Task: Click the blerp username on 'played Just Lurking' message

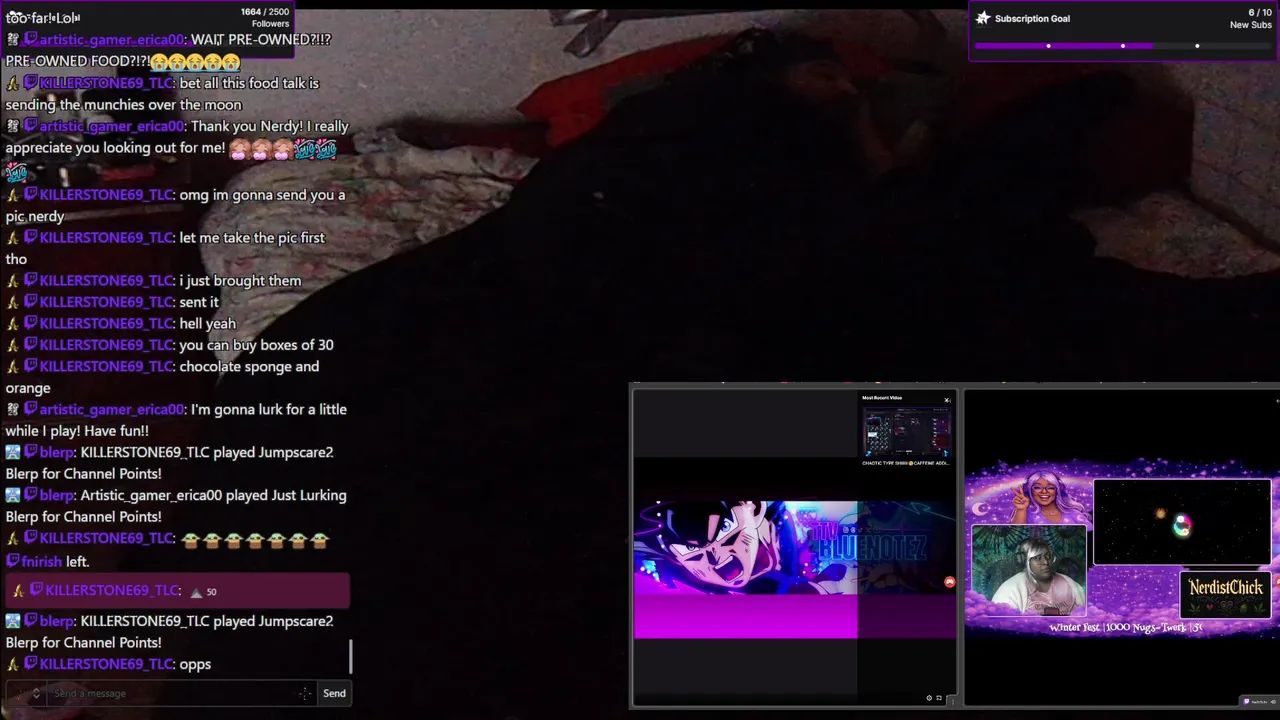Action: pos(57,495)
